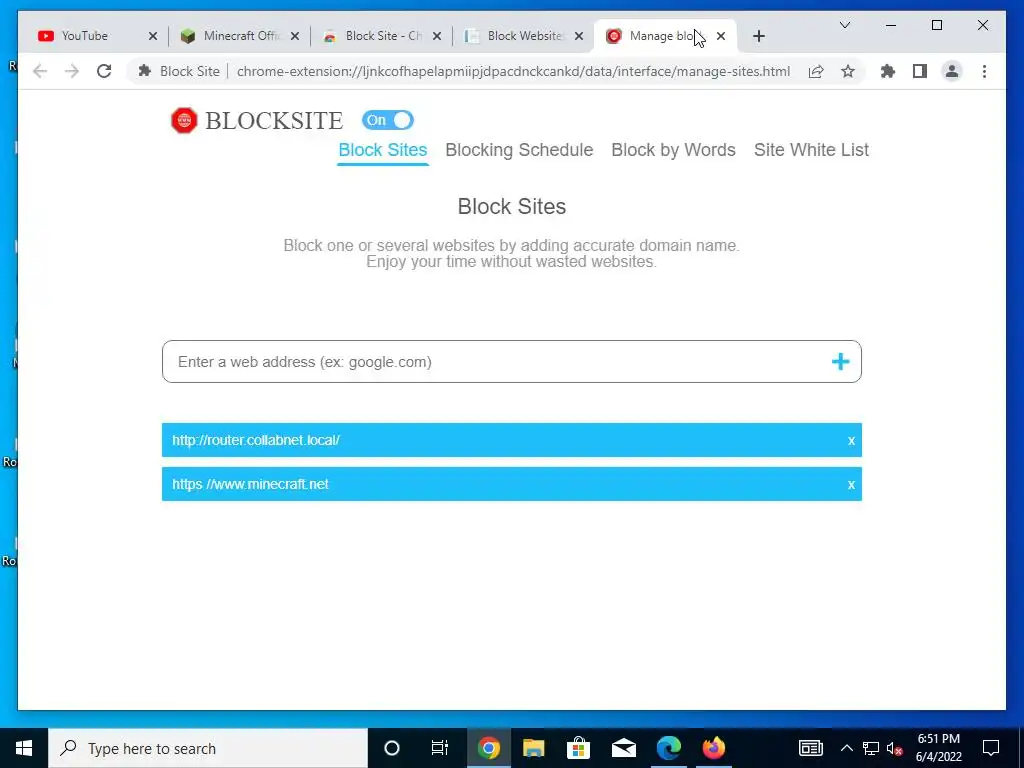Close the Block Website tab

click(x=579, y=36)
